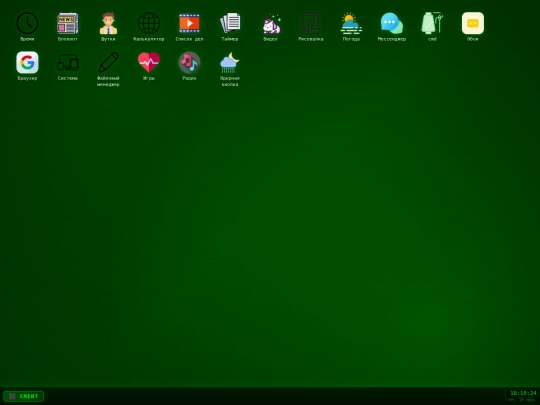Launch Файловый менеджер pencil icon
The width and height of the screenshot is (540, 405).
108,63
